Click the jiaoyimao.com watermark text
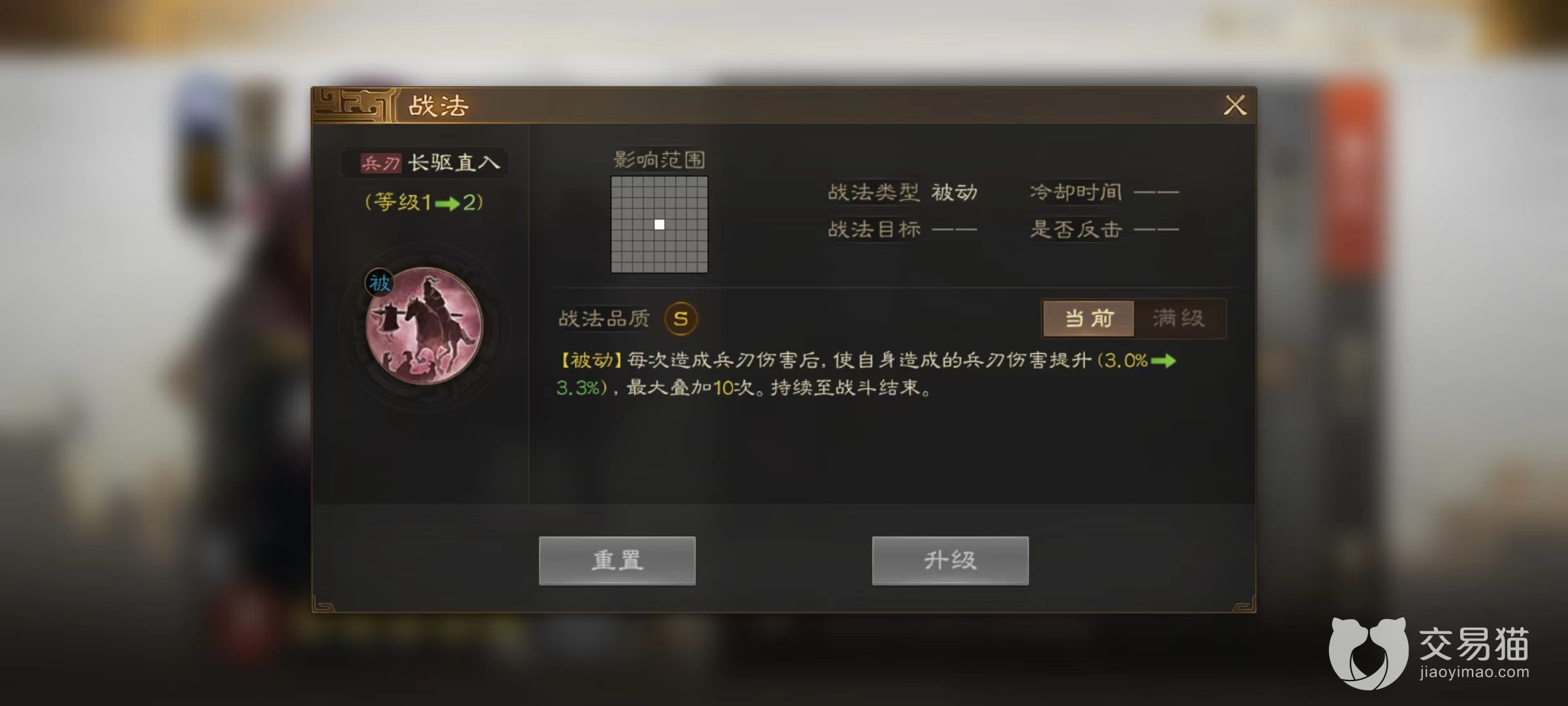Image resolution: width=1568 pixels, height=706 pixels. (x=1474, y=672)
